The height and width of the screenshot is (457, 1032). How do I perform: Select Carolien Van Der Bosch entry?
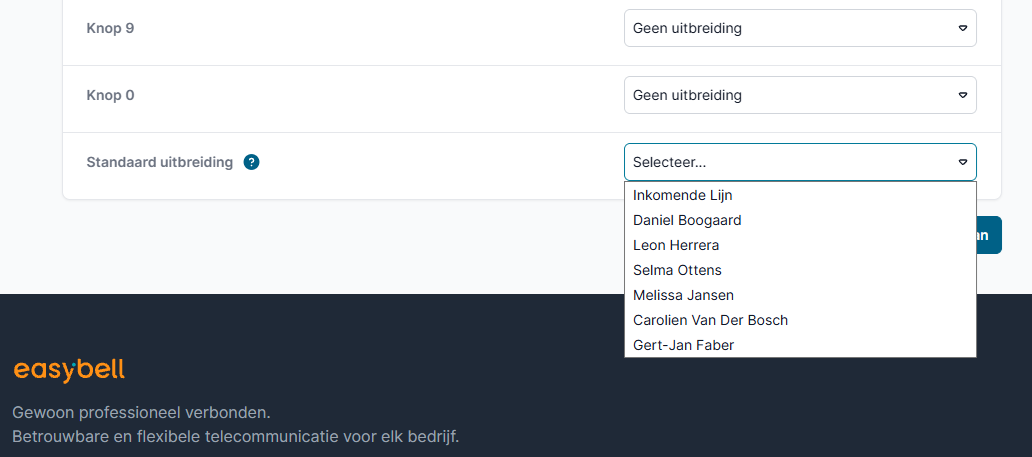710,320
